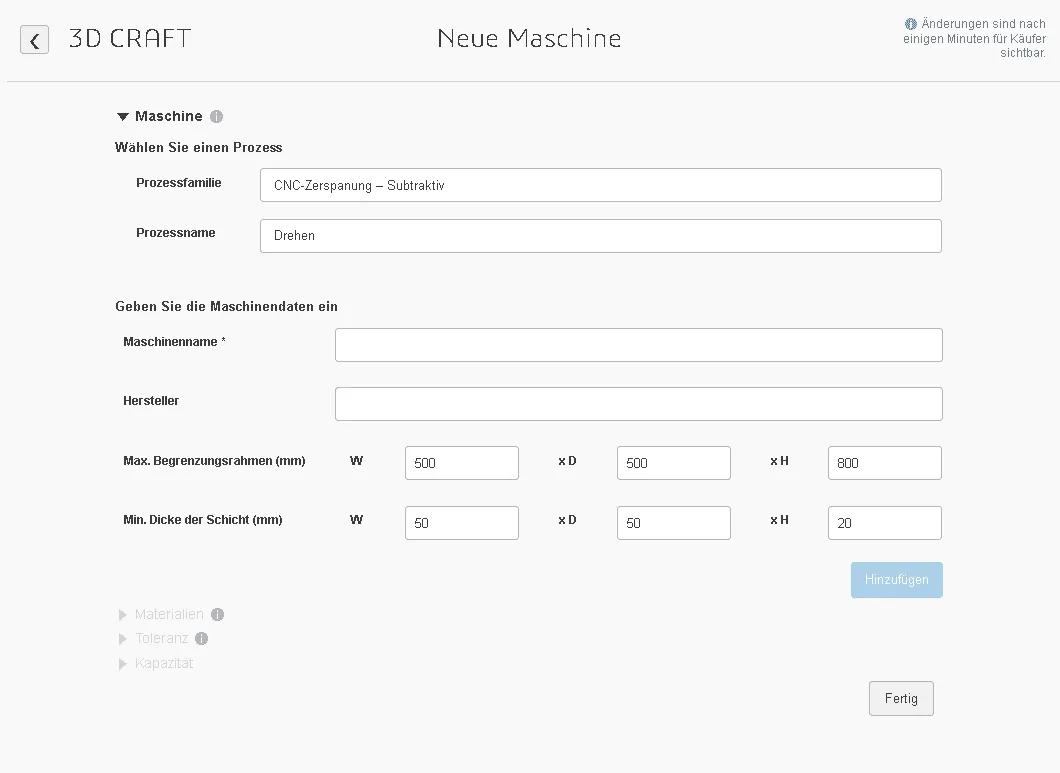Viewport: 1060px width, 773px height.
Task: Select the Min. Dicke H field with 20
Action: [884, 523]
